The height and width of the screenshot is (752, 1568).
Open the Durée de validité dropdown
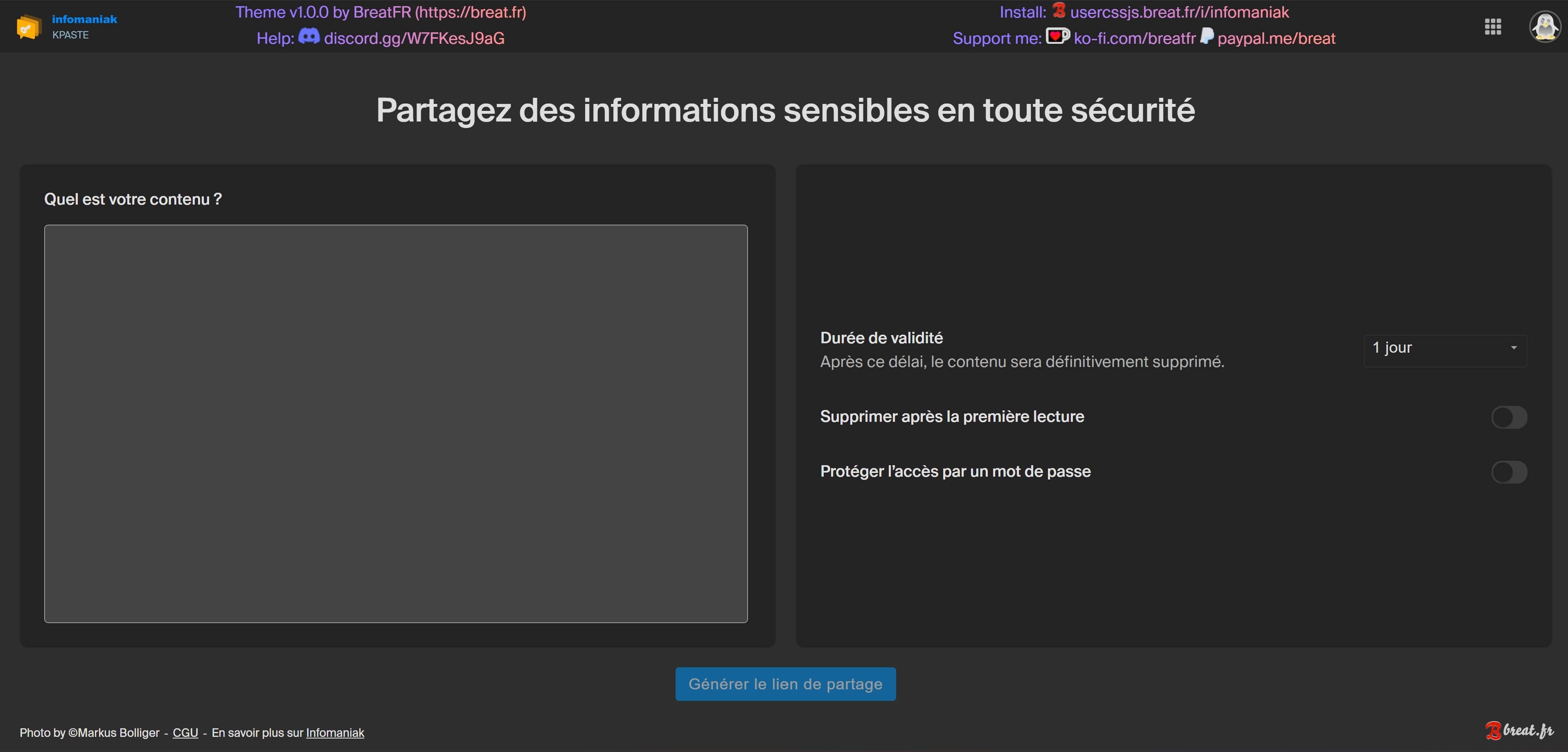1445,351
